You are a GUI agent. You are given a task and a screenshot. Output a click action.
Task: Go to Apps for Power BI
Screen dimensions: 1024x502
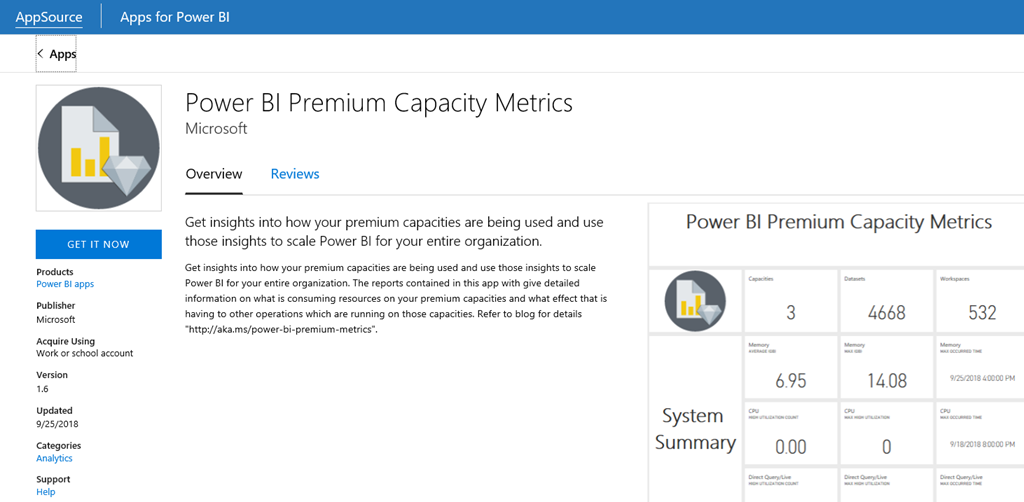tap(175, 17)
